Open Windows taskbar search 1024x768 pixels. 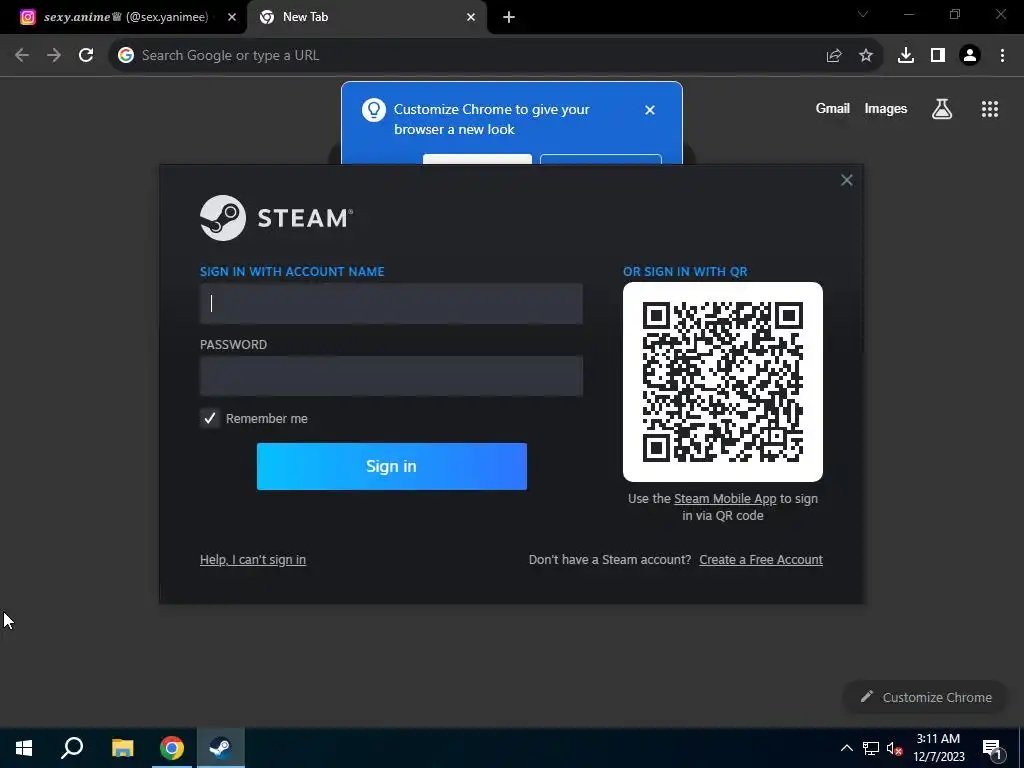72,748
